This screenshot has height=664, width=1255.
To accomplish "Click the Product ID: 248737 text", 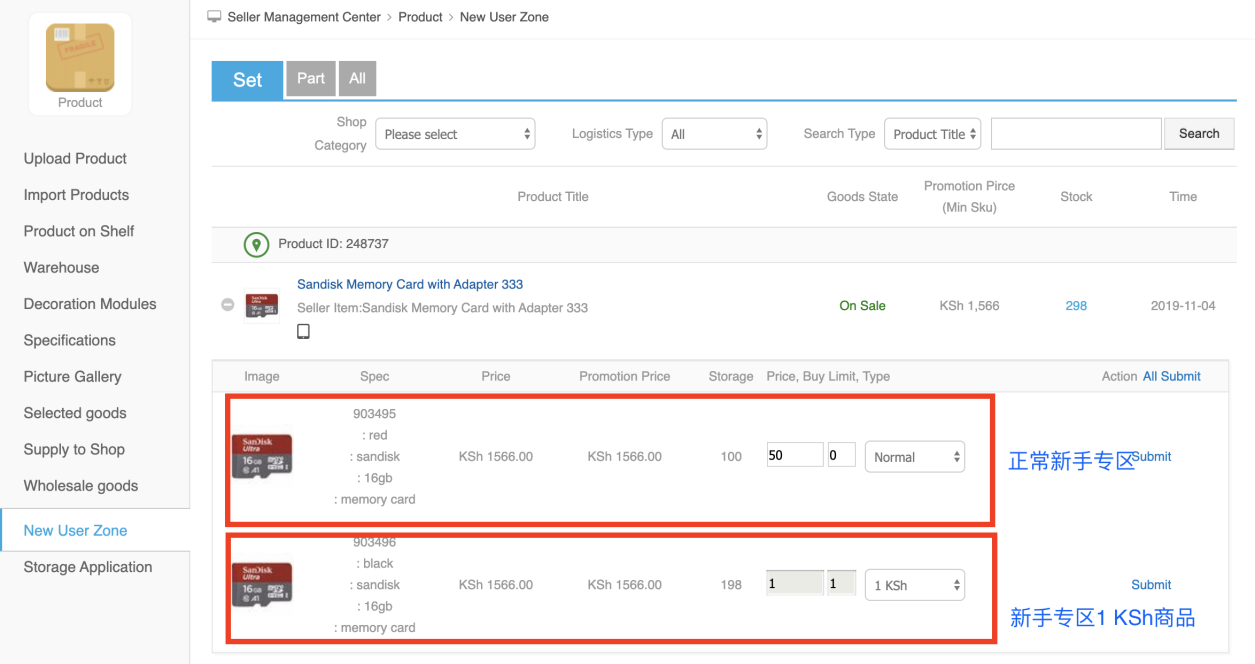I will point(333,244).
